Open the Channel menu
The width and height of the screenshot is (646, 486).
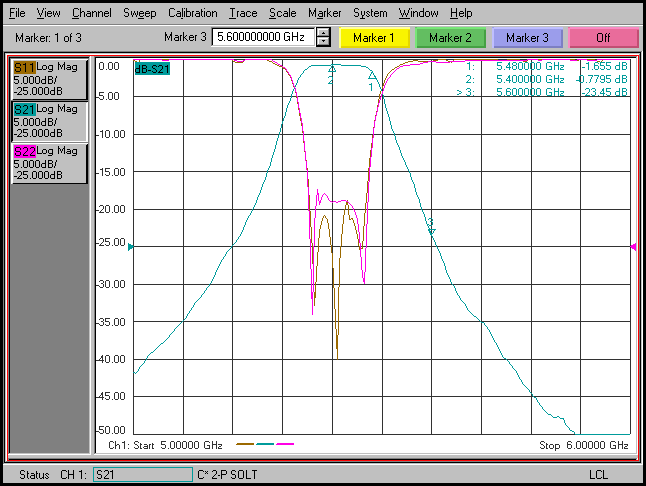click(x=91, y=13)
